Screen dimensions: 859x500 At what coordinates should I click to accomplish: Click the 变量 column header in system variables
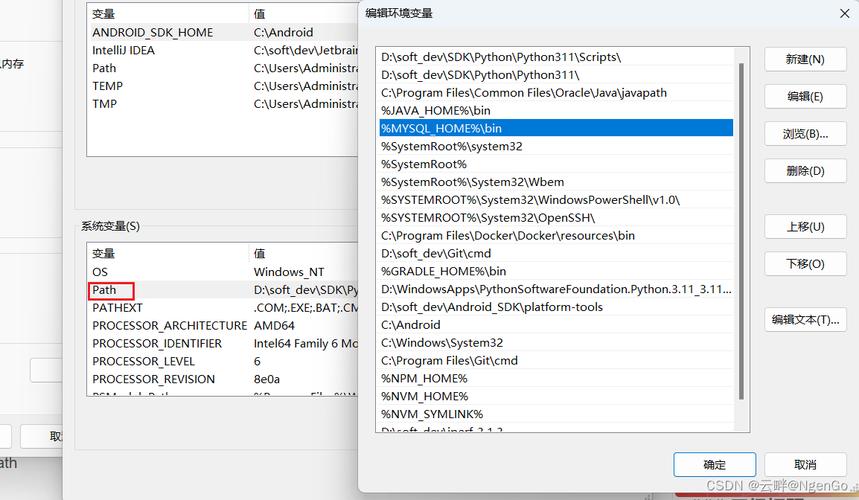(168, 253)
